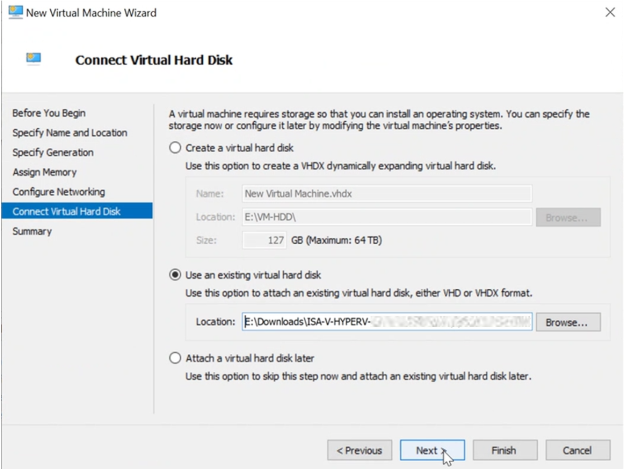Click the virtual disk Name field
Viewport: 624px width, 469px height.
[x=386, y=193]
